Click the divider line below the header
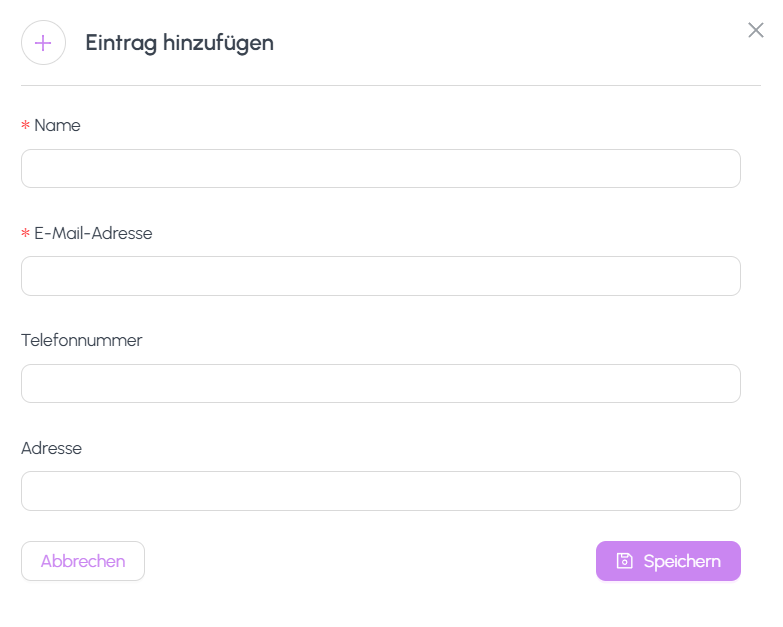 point(390,86)
